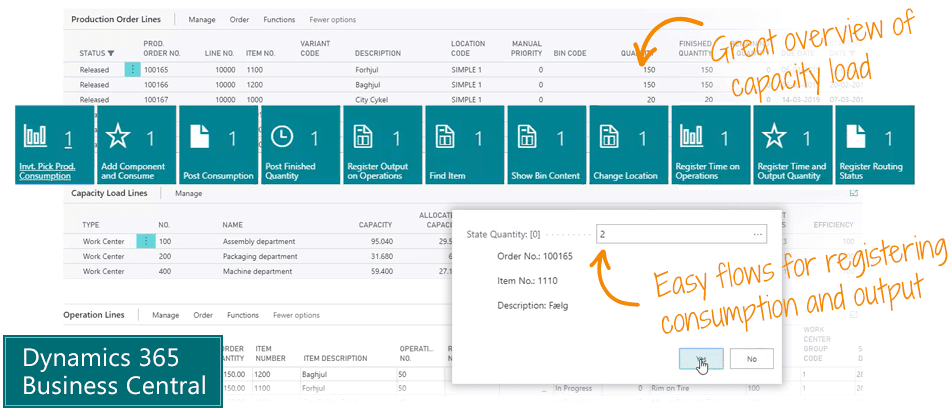Click the Baghjul description in production order lines
The image size is (950, 419).
pyautogui.click(x=368, y=85)
